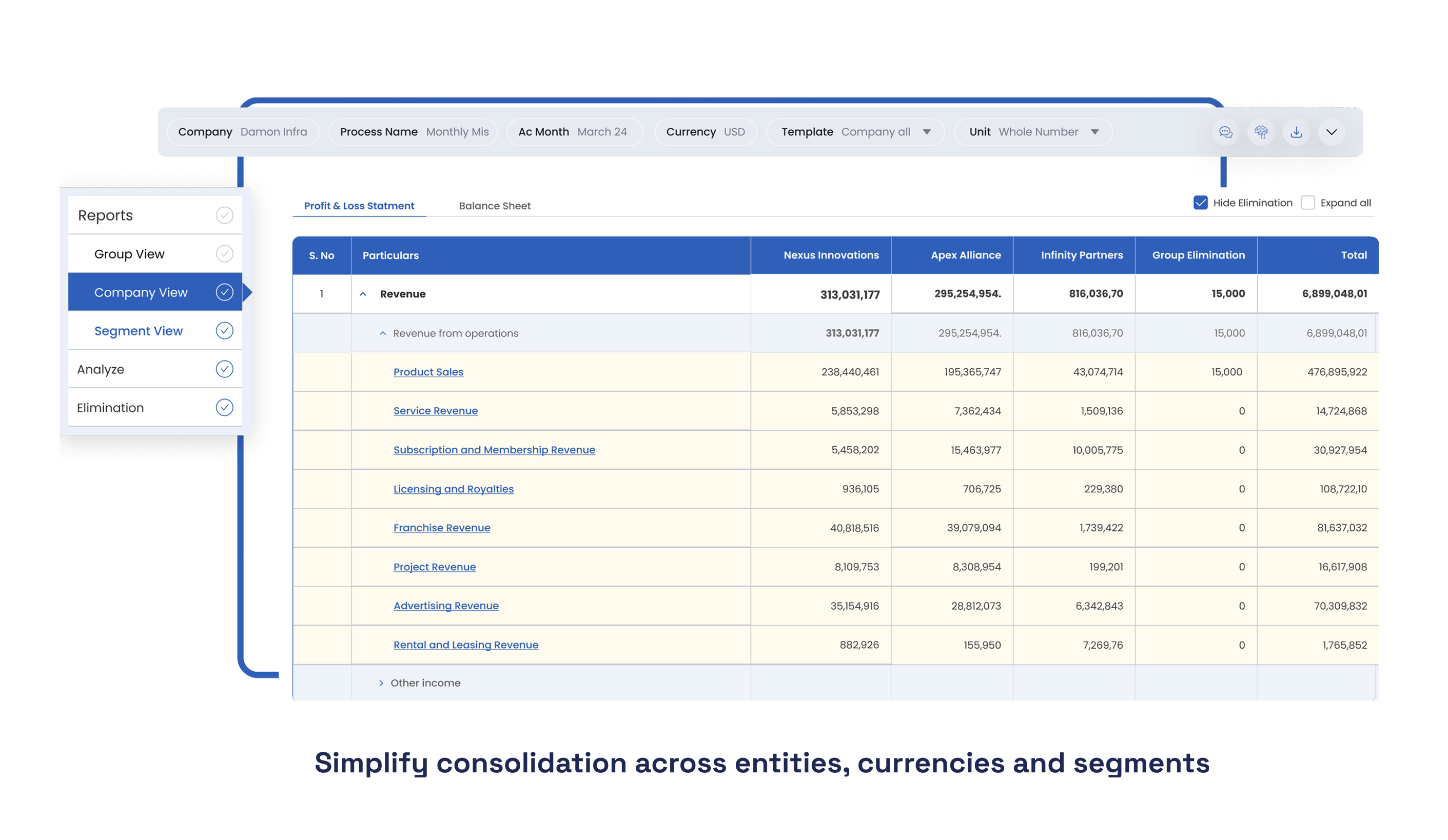Open the Template Company all dropdown

[x=926, y=132]
